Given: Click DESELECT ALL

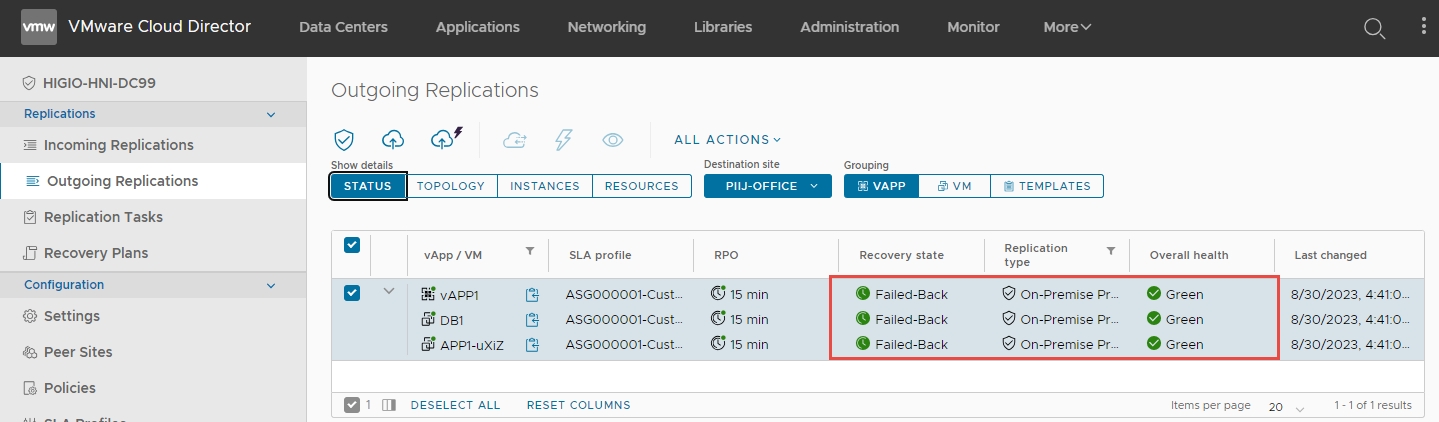Looking at the screenshot, I should pos(455,405).
